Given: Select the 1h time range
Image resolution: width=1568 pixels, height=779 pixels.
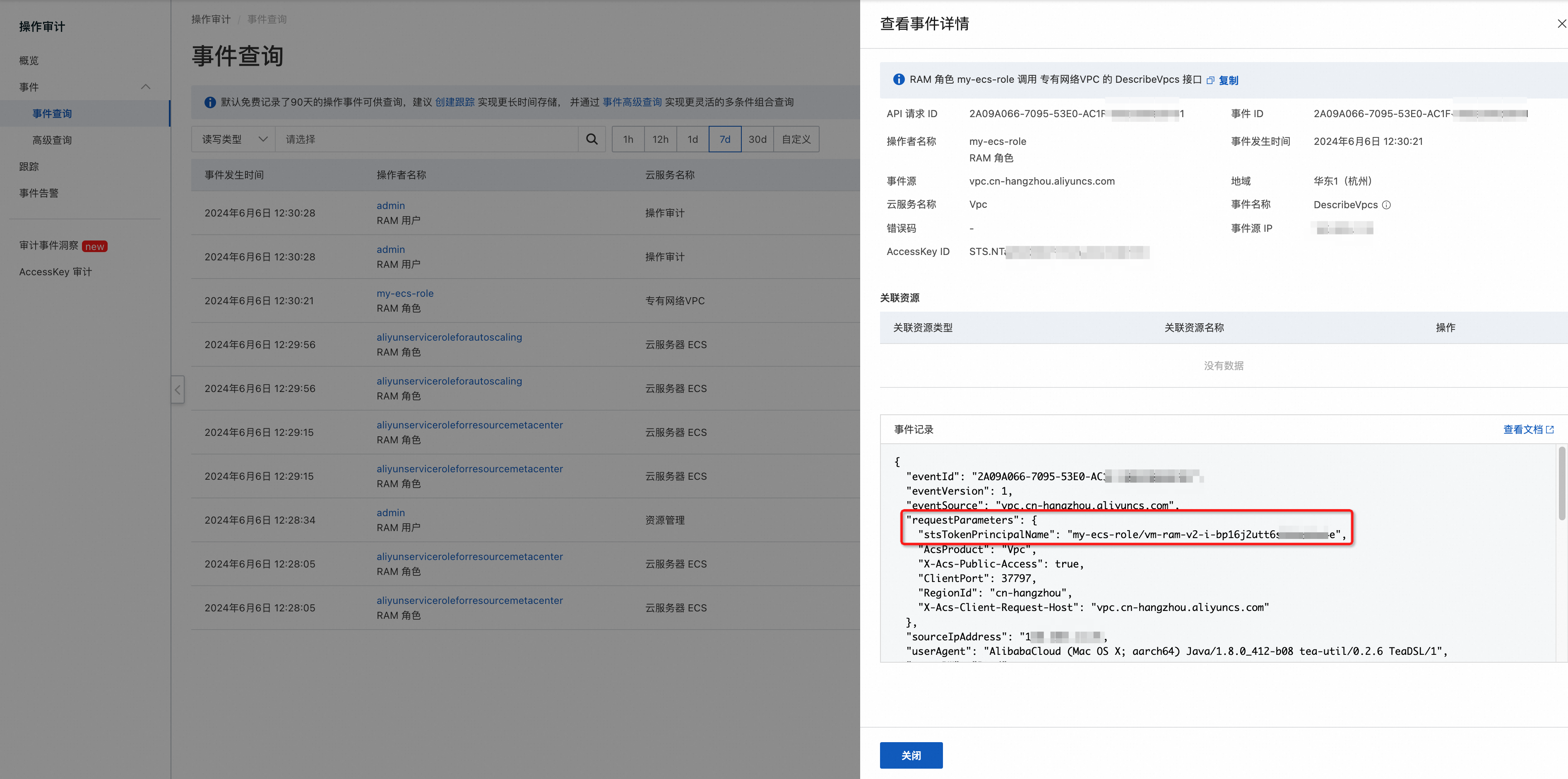Looking at the screenshot, I should pos(628,139).
